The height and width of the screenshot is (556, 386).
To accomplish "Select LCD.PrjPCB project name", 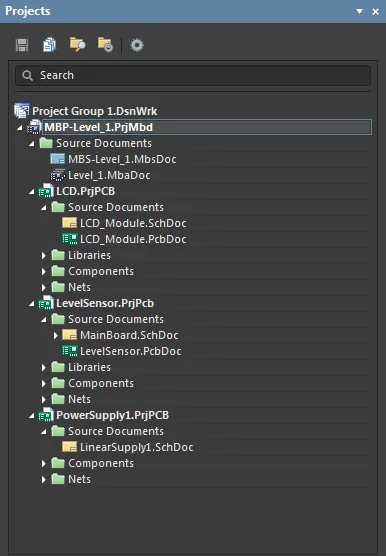I will (x=86, y=191).
